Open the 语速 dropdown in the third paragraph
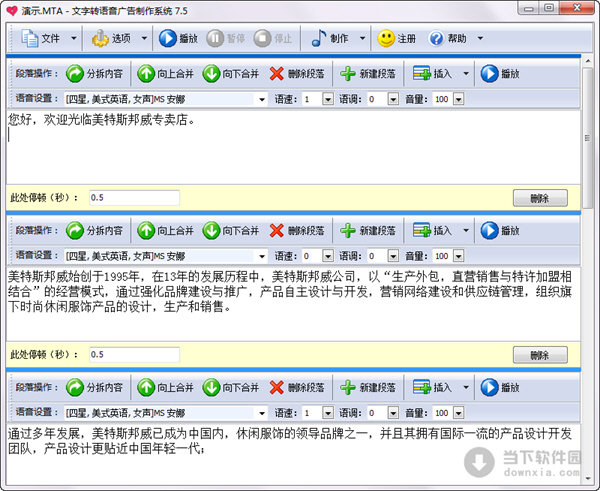Screen dimensions: 600x491 click(328, 413)
